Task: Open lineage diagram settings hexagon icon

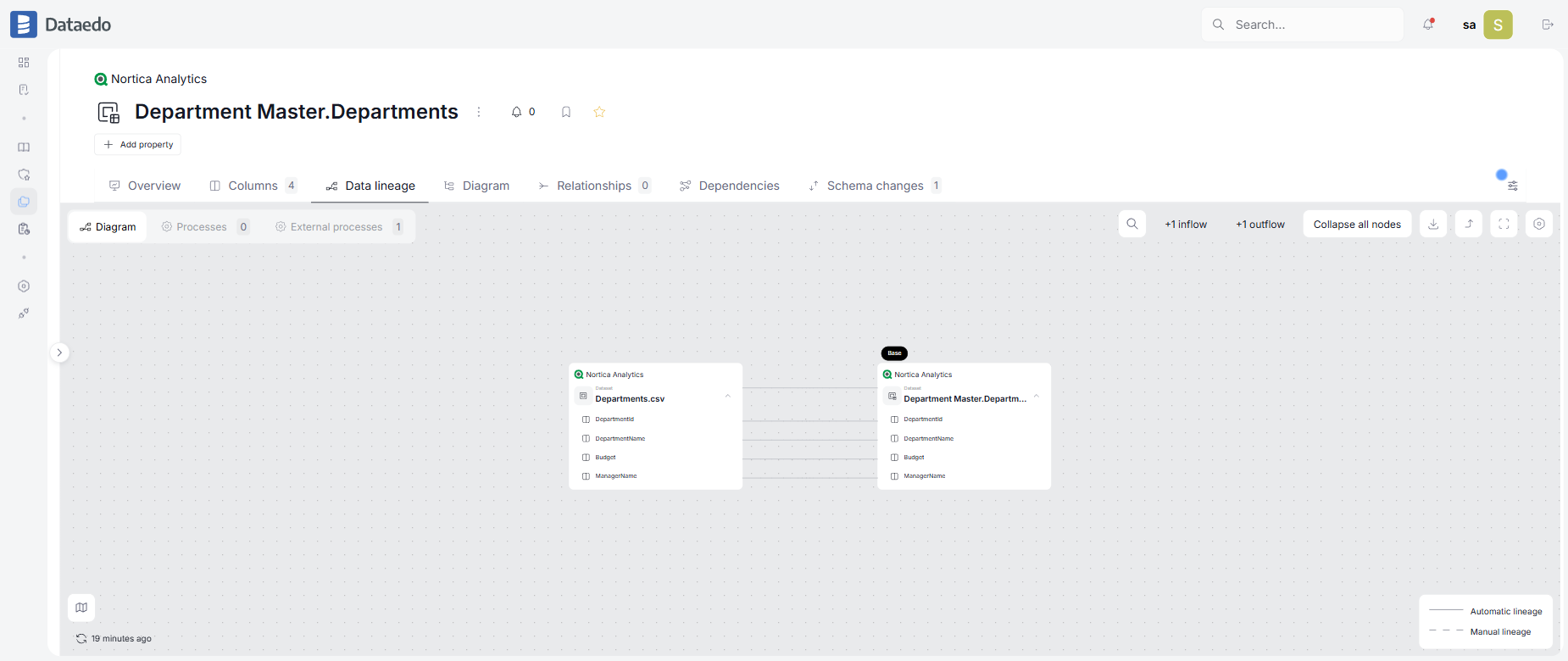Action: 1539,224
